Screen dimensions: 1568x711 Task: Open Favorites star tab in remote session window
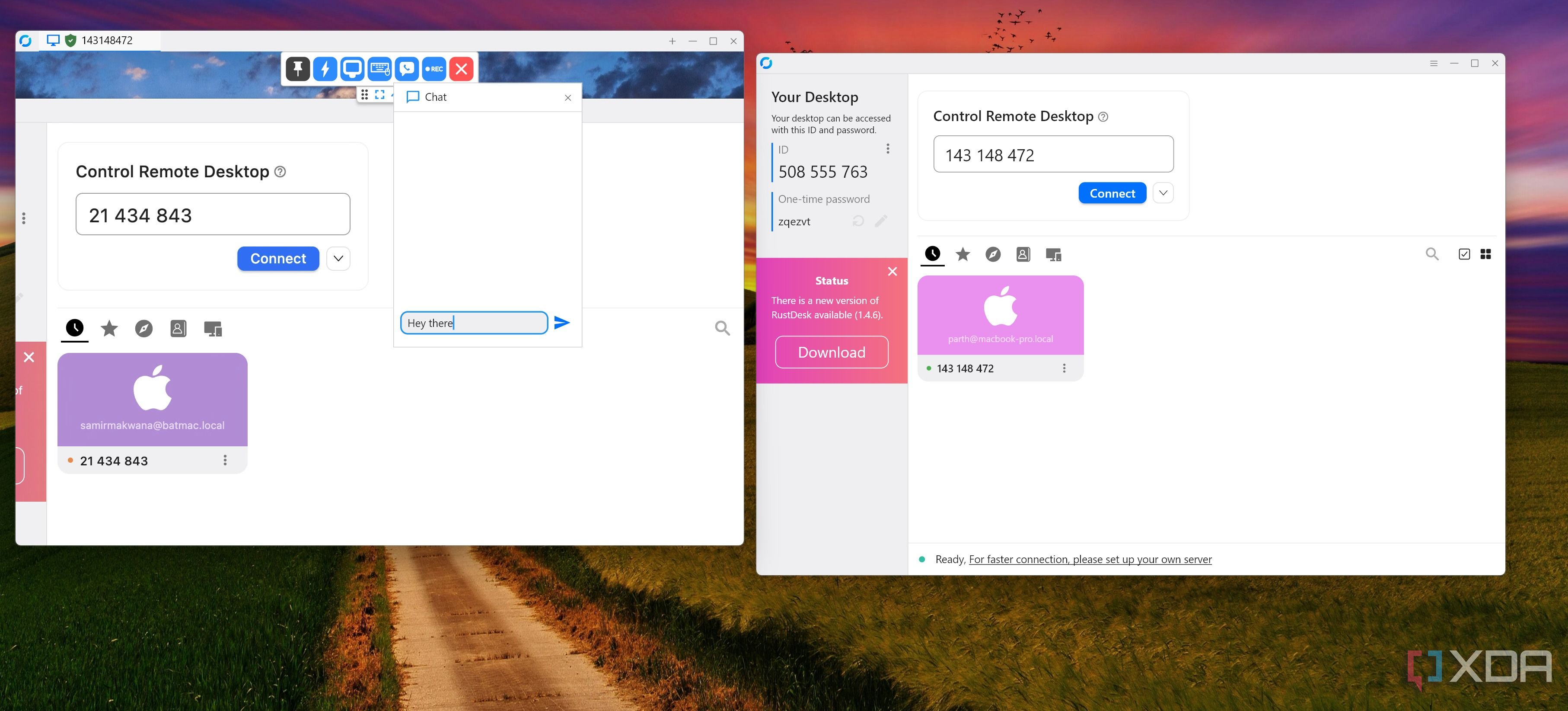110,328
